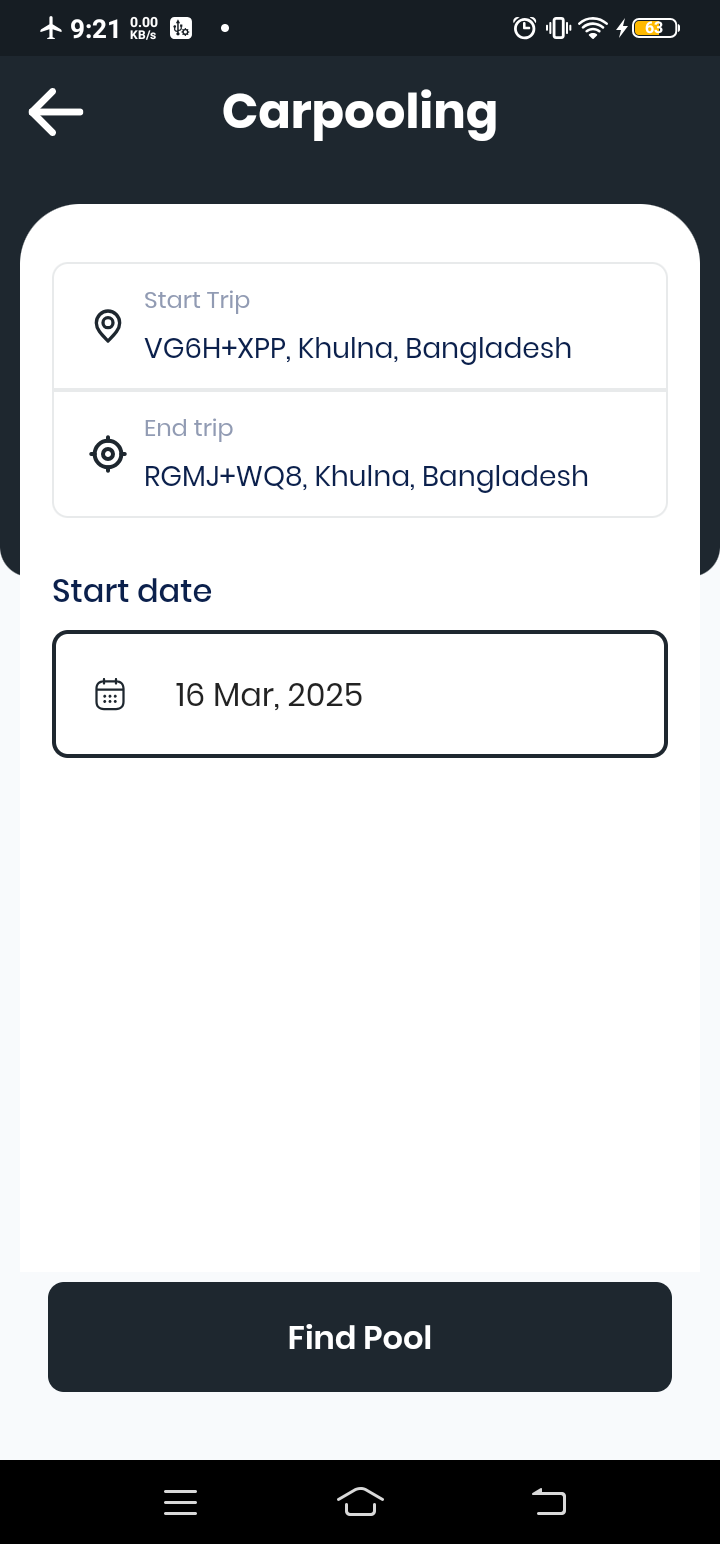Tap the airplane mode status icon
This screenshot has height=1544, width=720.
click(51, 28)
